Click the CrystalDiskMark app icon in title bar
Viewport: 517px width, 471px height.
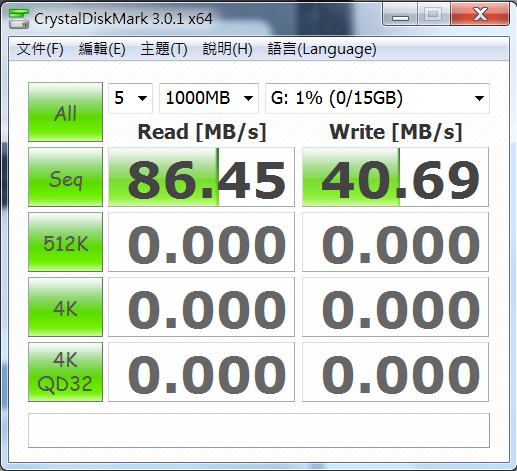(19, 19)
